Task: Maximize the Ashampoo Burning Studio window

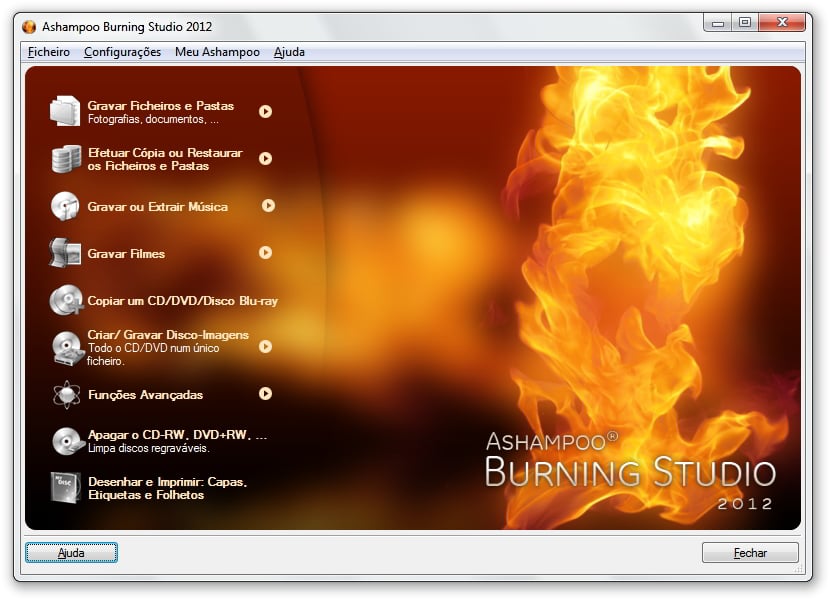Action: pyautogui.click(x=745, y=23)
